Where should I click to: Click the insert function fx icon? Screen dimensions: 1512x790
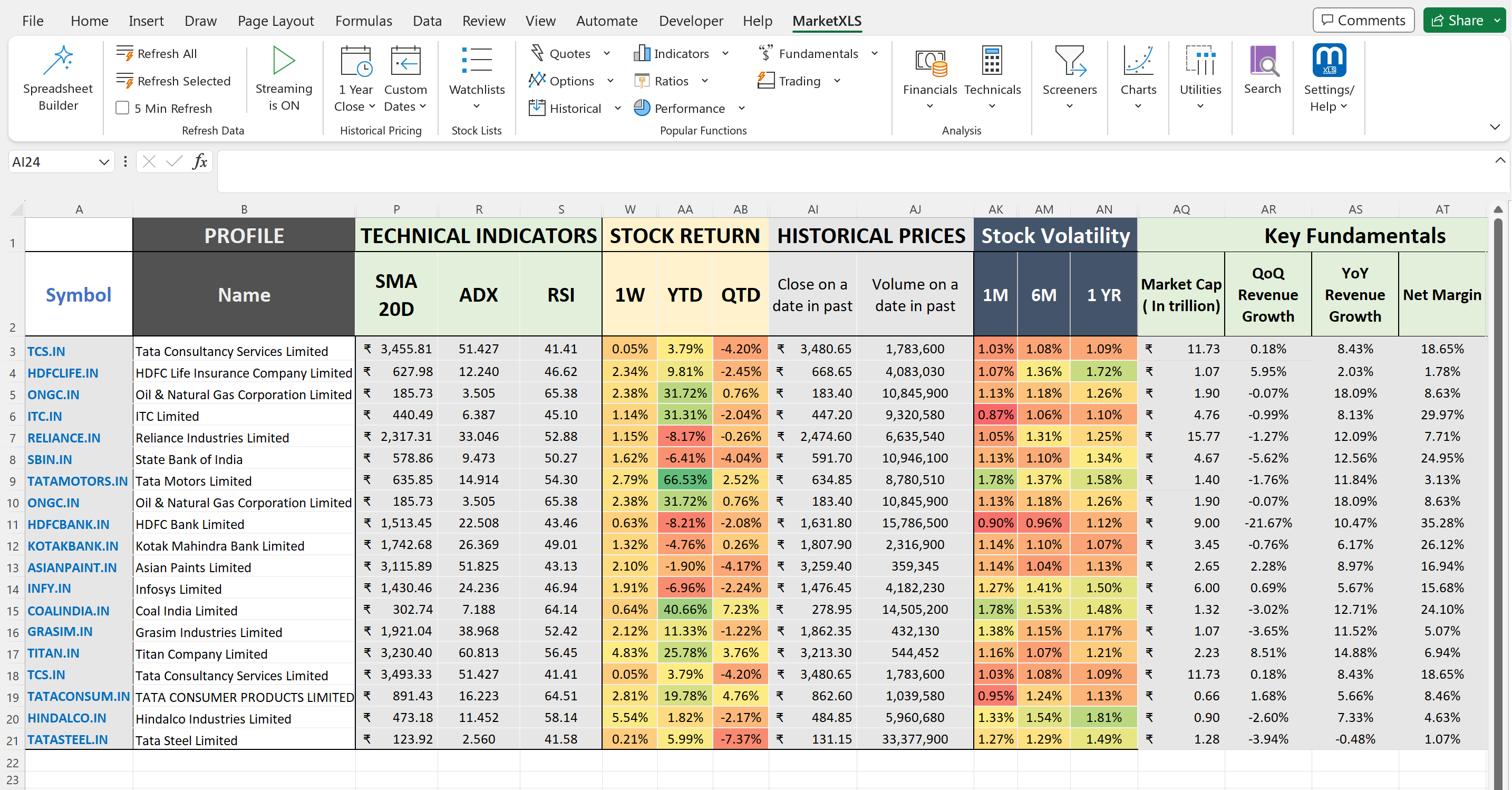click(x=200, y=161)
